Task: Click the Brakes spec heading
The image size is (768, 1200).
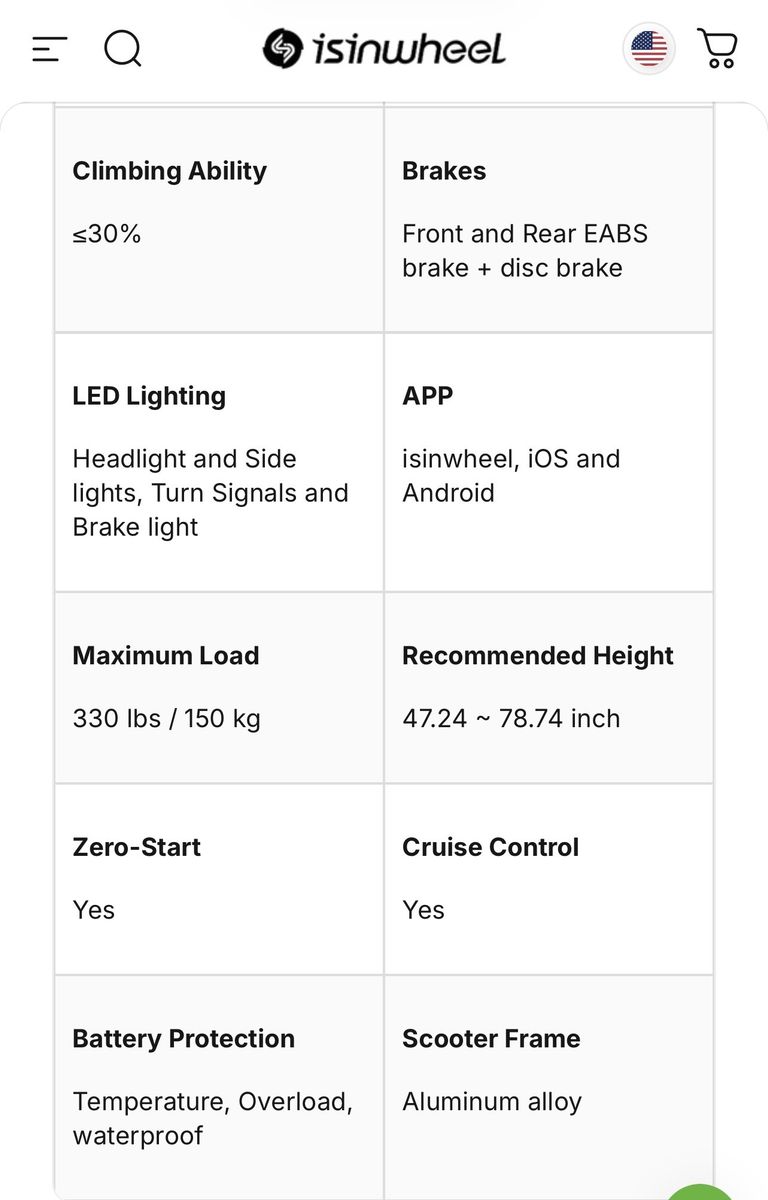Action: [x=444, y=171]
